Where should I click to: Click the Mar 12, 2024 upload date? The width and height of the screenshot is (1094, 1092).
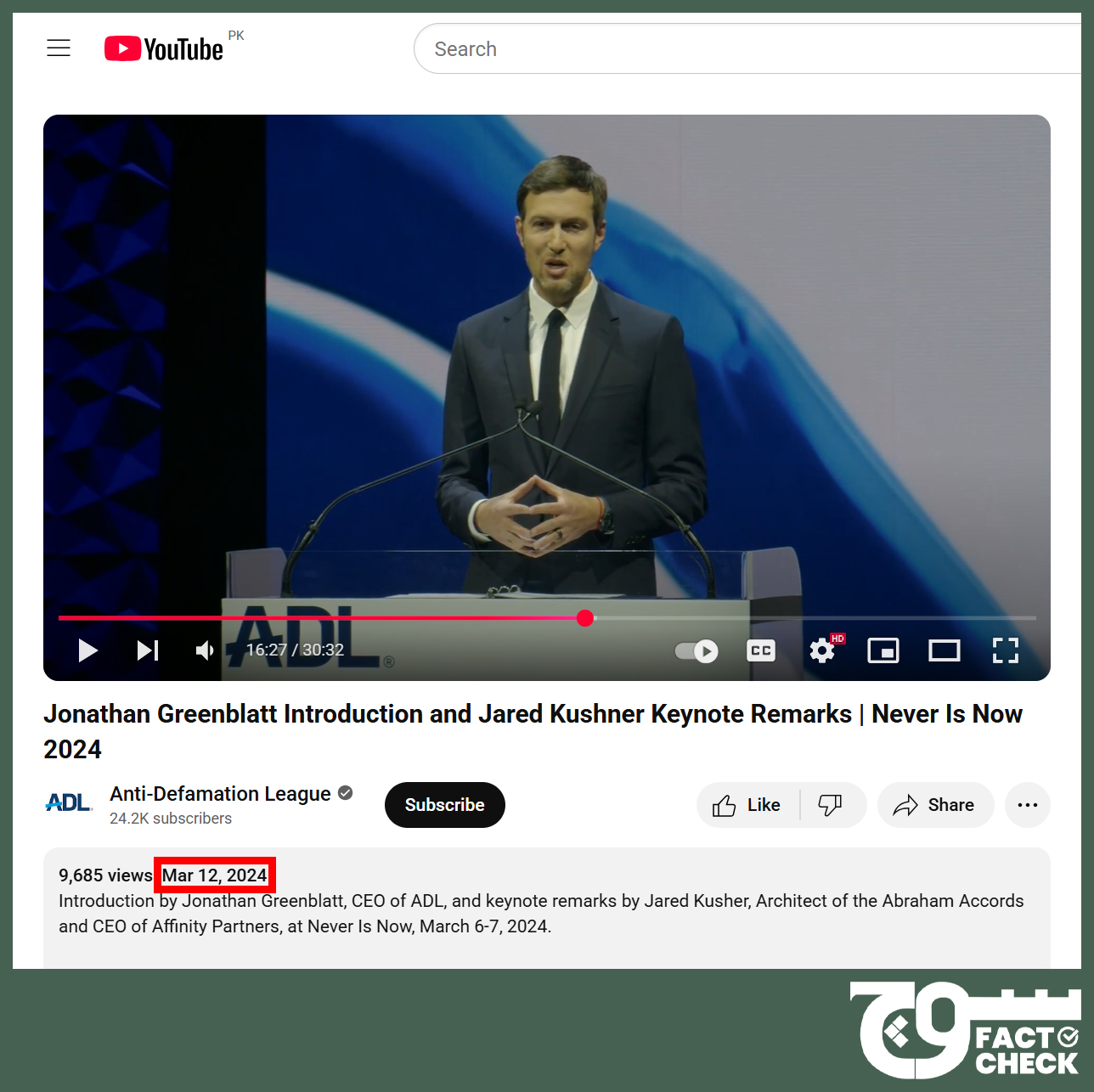pos(215,875)
